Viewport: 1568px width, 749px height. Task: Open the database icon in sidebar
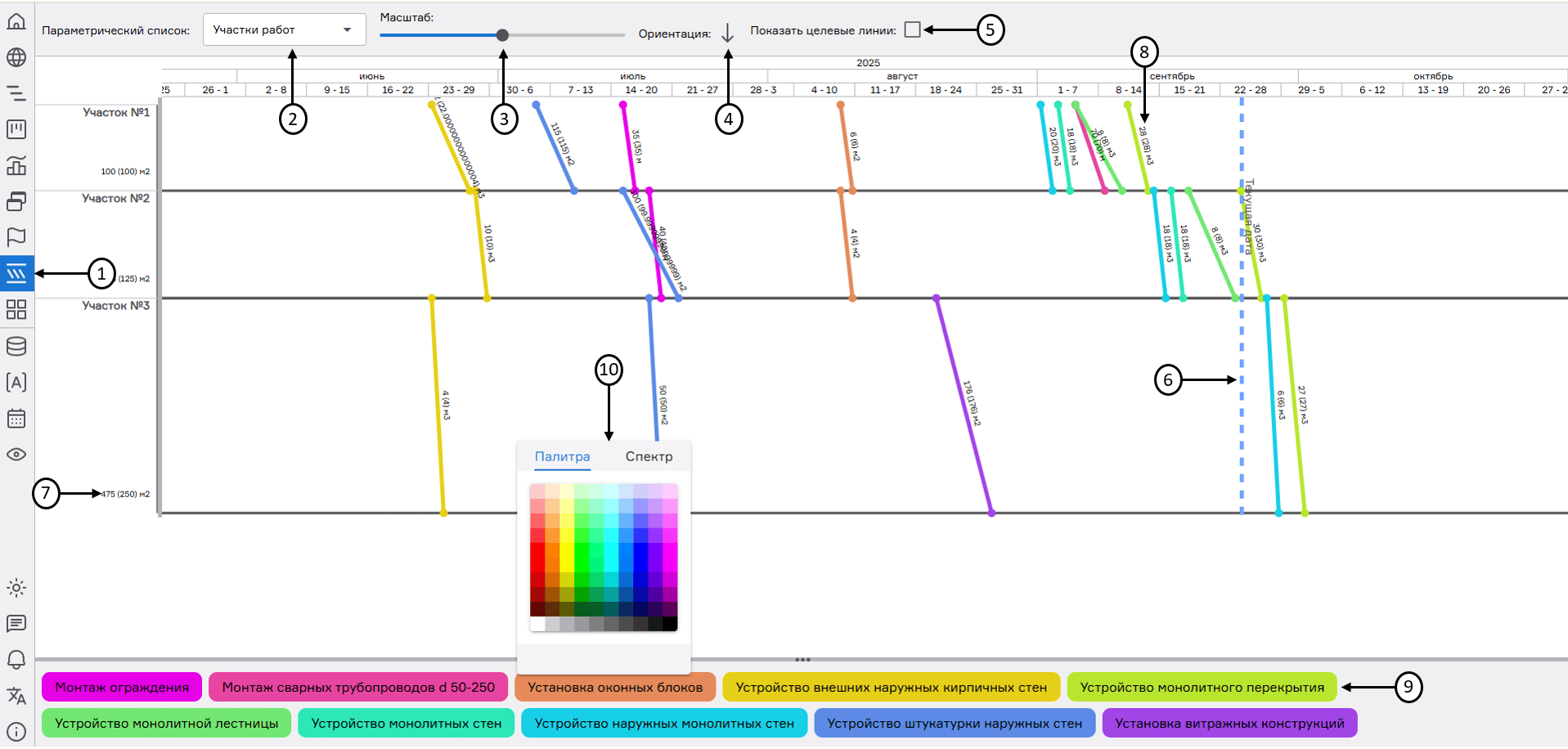tap(16, 346)
